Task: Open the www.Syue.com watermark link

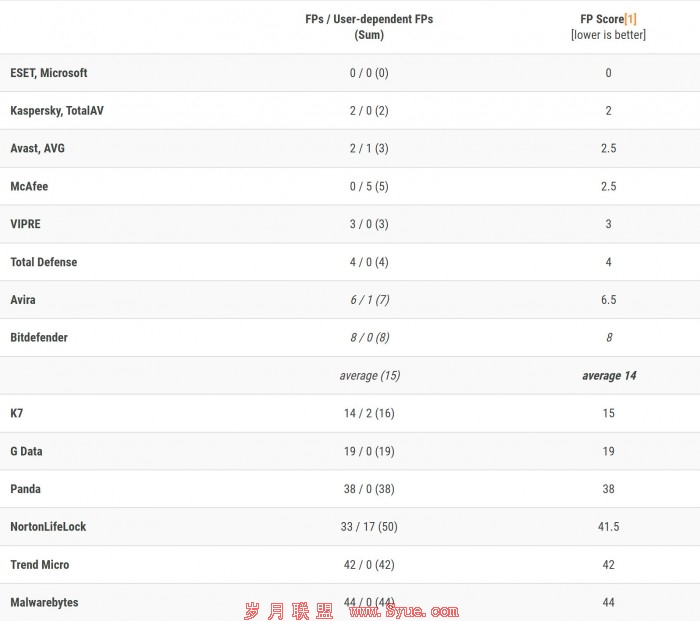Action: tap(404, 611)
